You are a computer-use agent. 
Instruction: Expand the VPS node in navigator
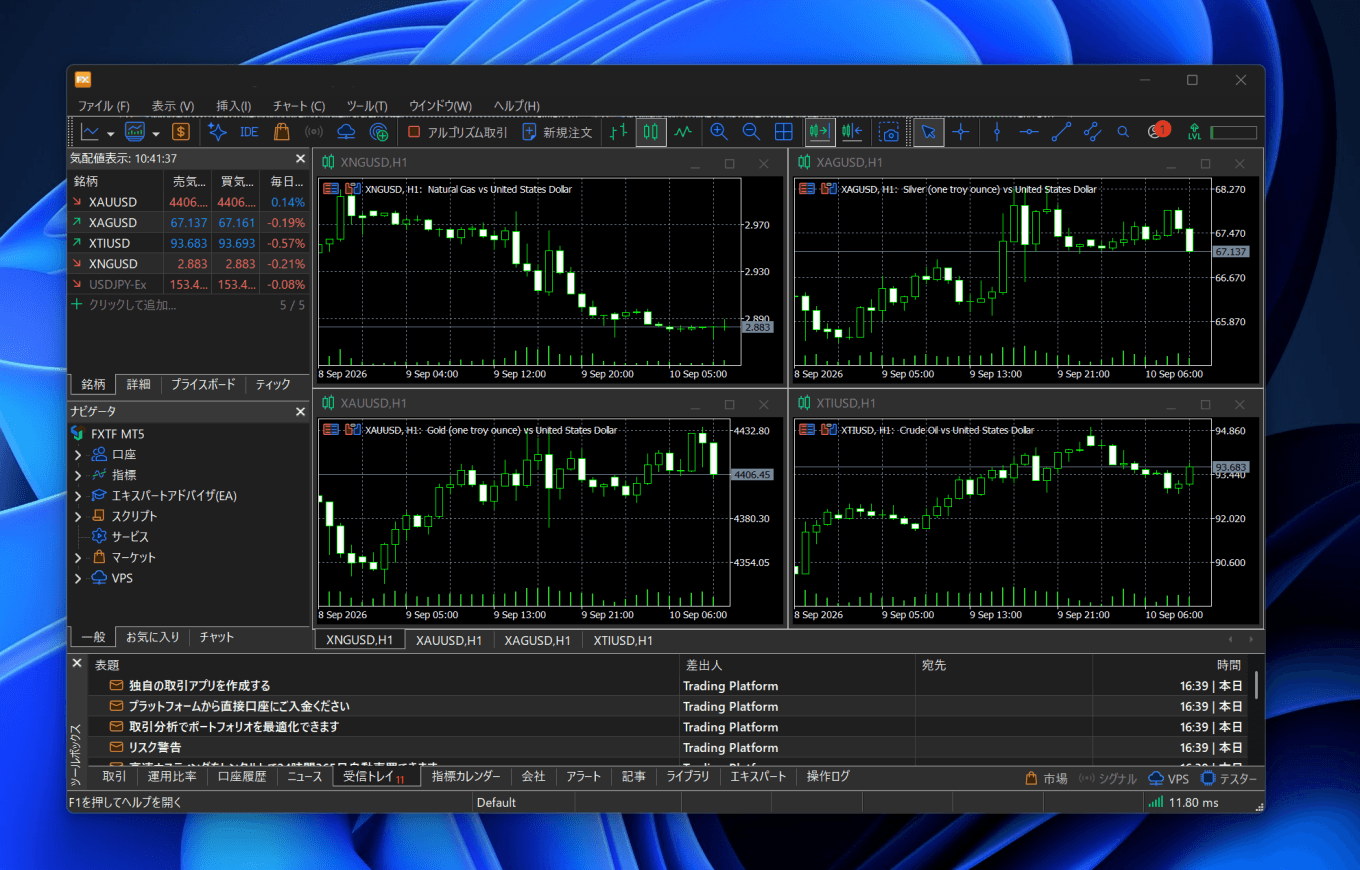coord(78,578)
